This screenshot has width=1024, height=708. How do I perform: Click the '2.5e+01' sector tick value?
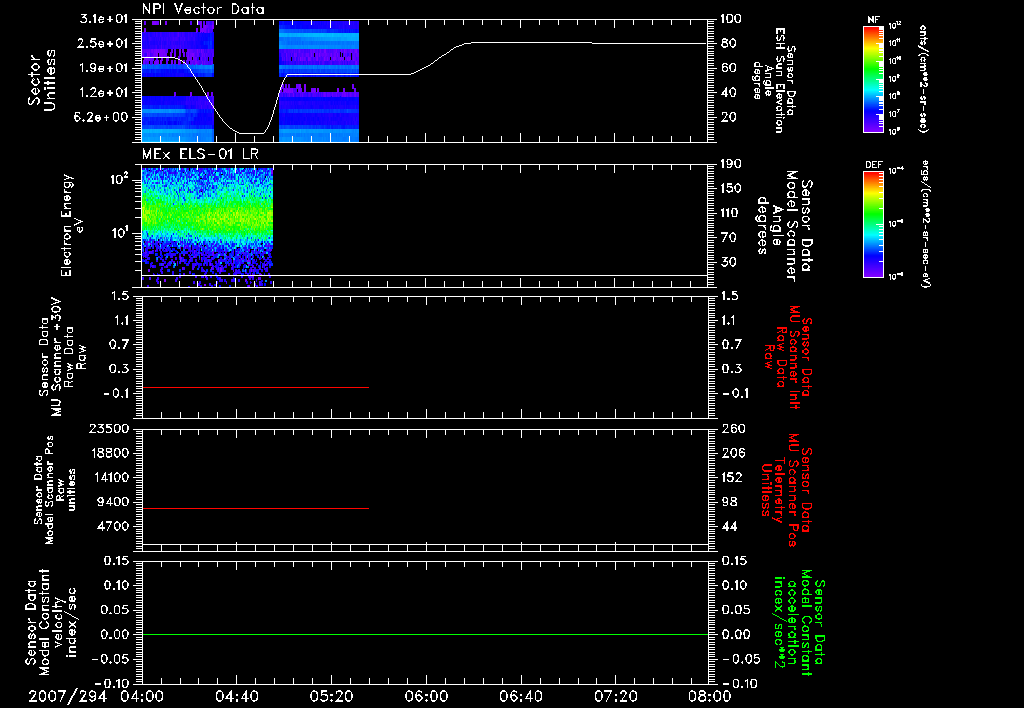[x=104, y=43]
